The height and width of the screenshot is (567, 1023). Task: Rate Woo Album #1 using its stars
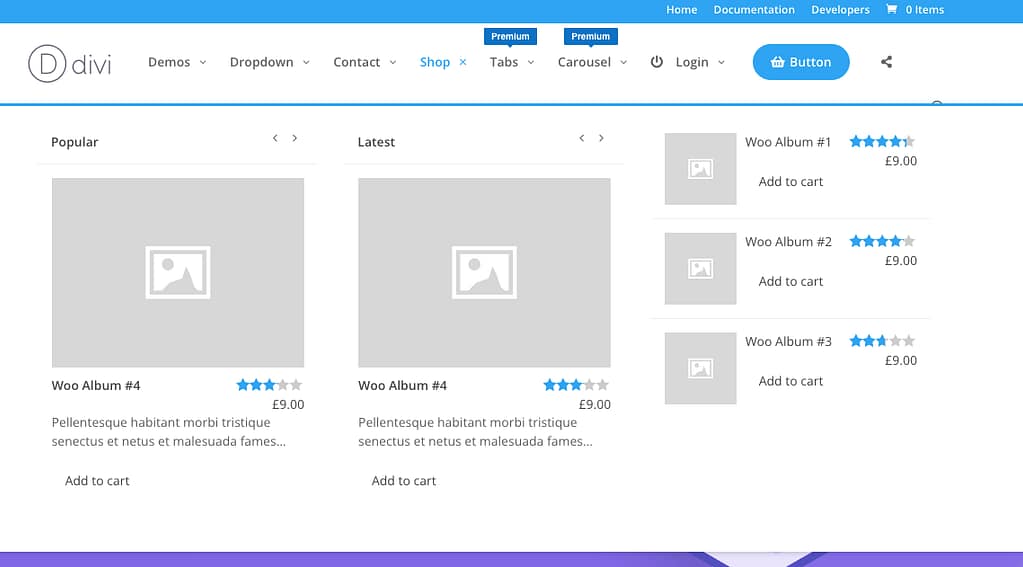click(x=881, y=142)
